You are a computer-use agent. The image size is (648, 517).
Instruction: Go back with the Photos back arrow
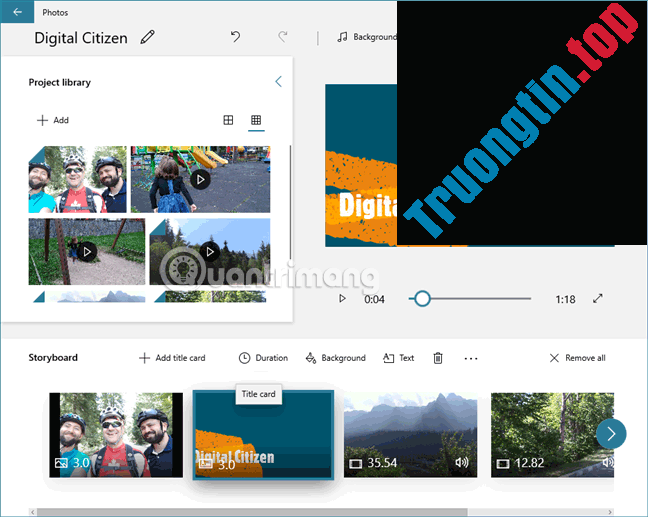tap(17, 12)
